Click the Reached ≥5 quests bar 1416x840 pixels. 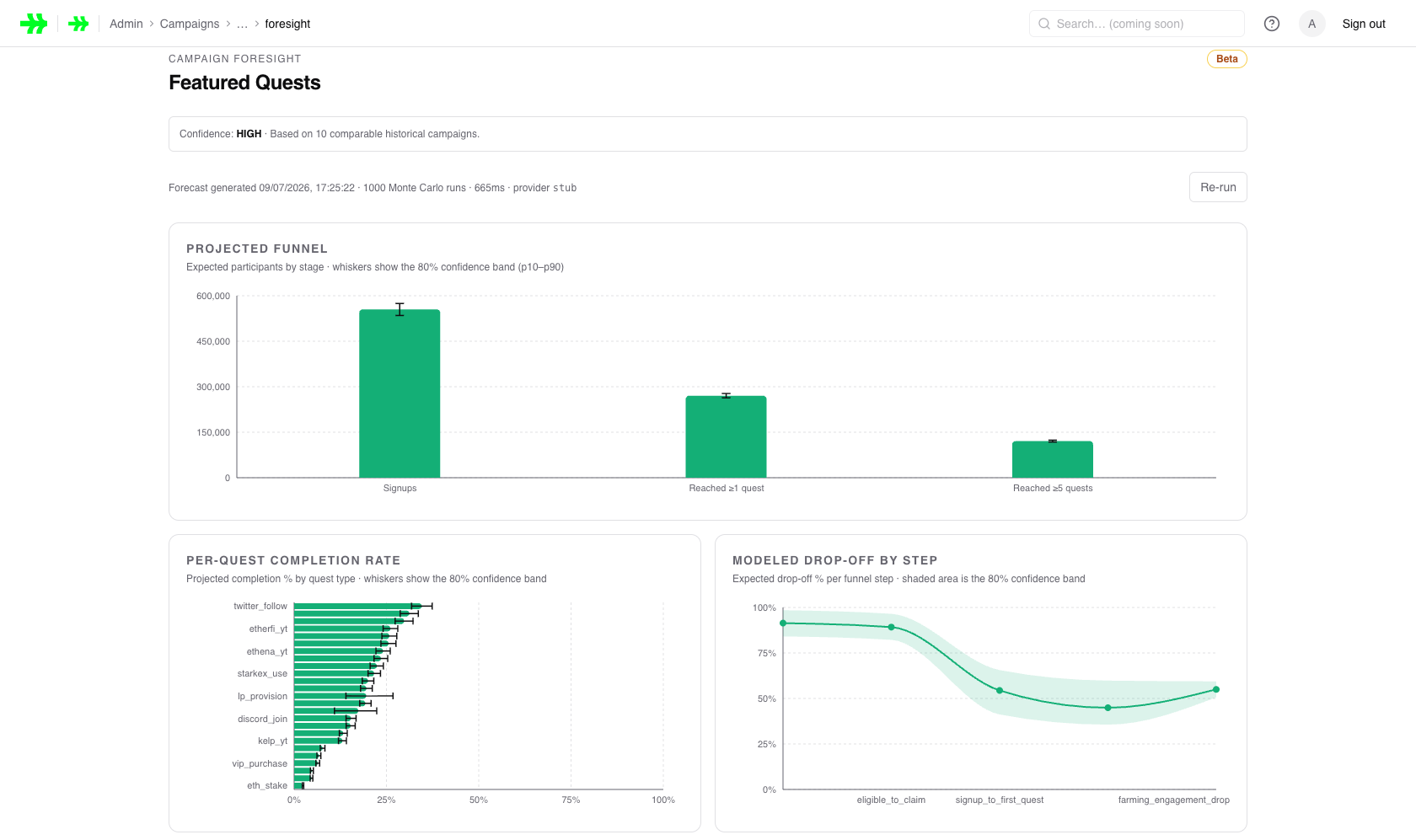pos(1053,459)
